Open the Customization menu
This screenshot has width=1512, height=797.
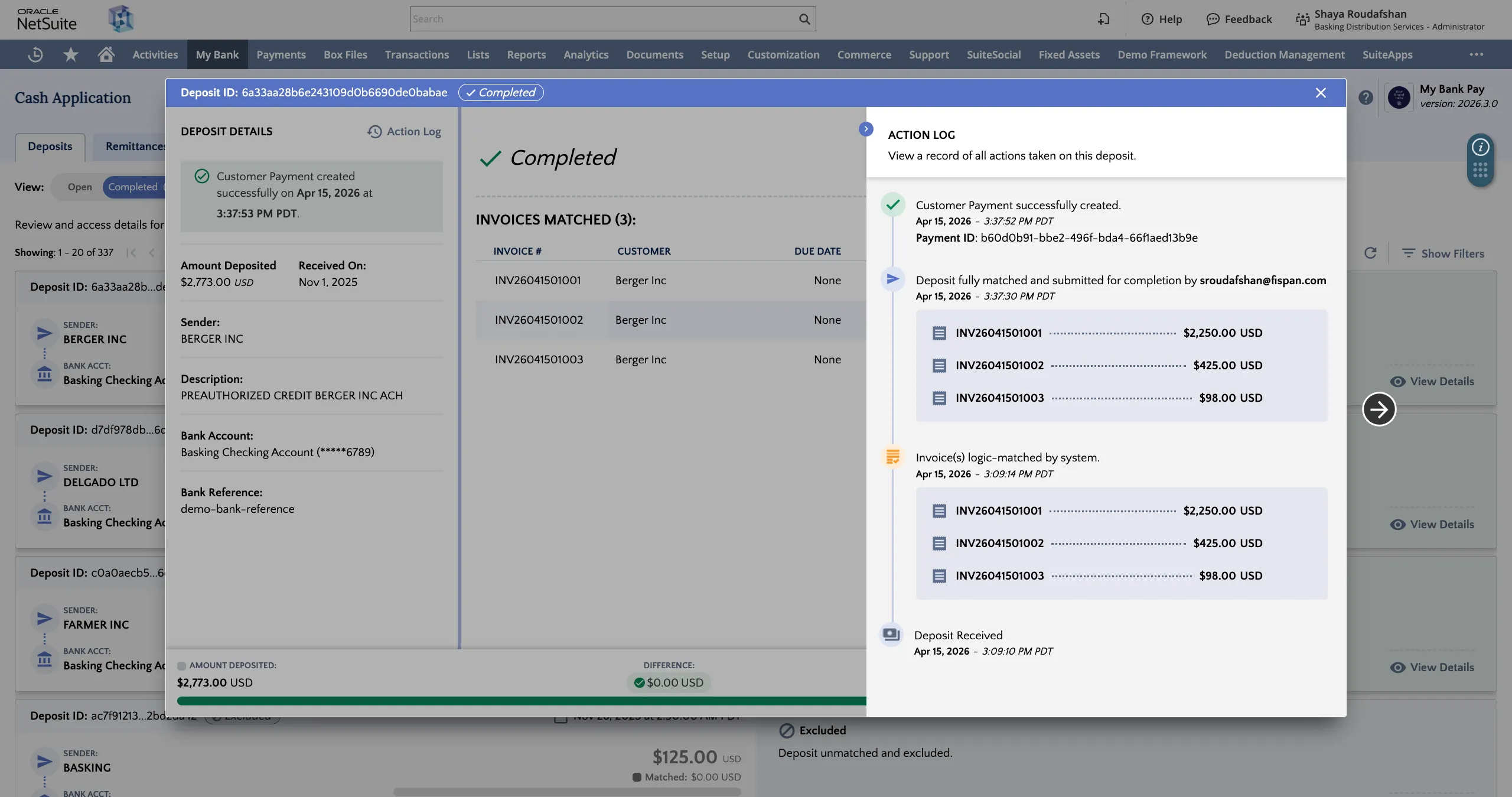click(x=783, y=54)
